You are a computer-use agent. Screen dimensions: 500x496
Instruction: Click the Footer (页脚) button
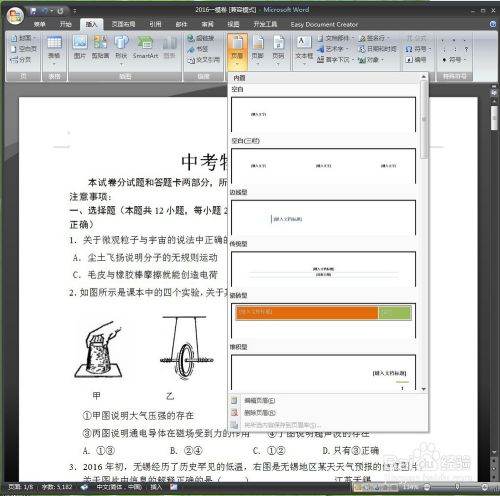257,50
